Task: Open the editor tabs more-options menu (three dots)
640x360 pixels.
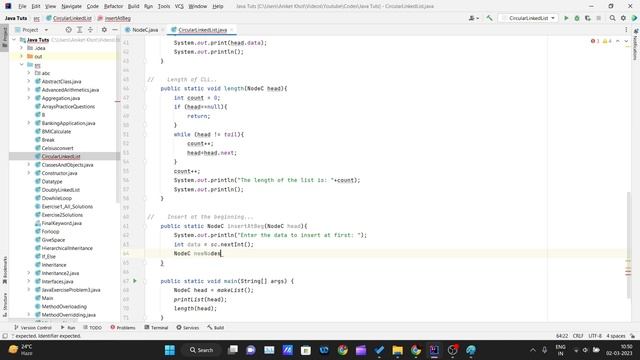Action: [626, 30]
